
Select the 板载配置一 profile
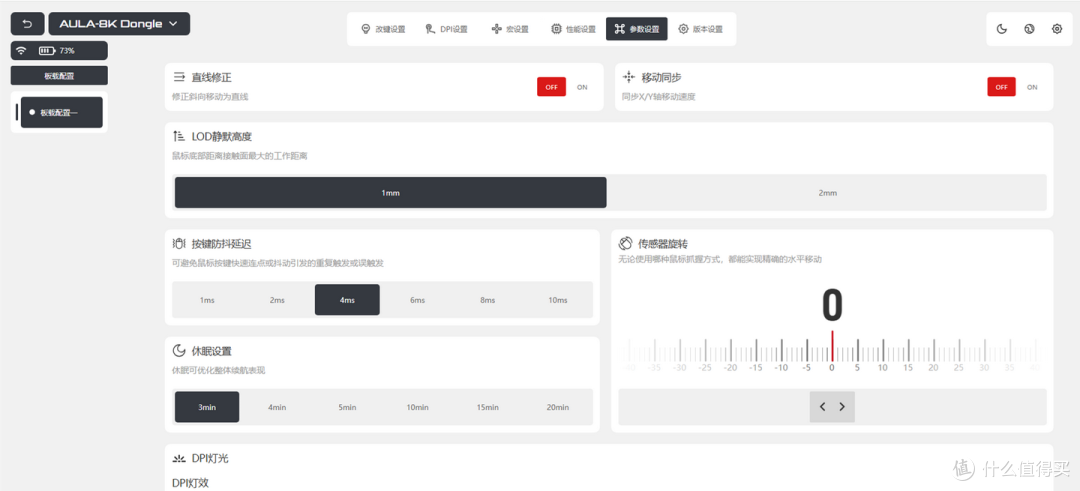pos(61,112)
